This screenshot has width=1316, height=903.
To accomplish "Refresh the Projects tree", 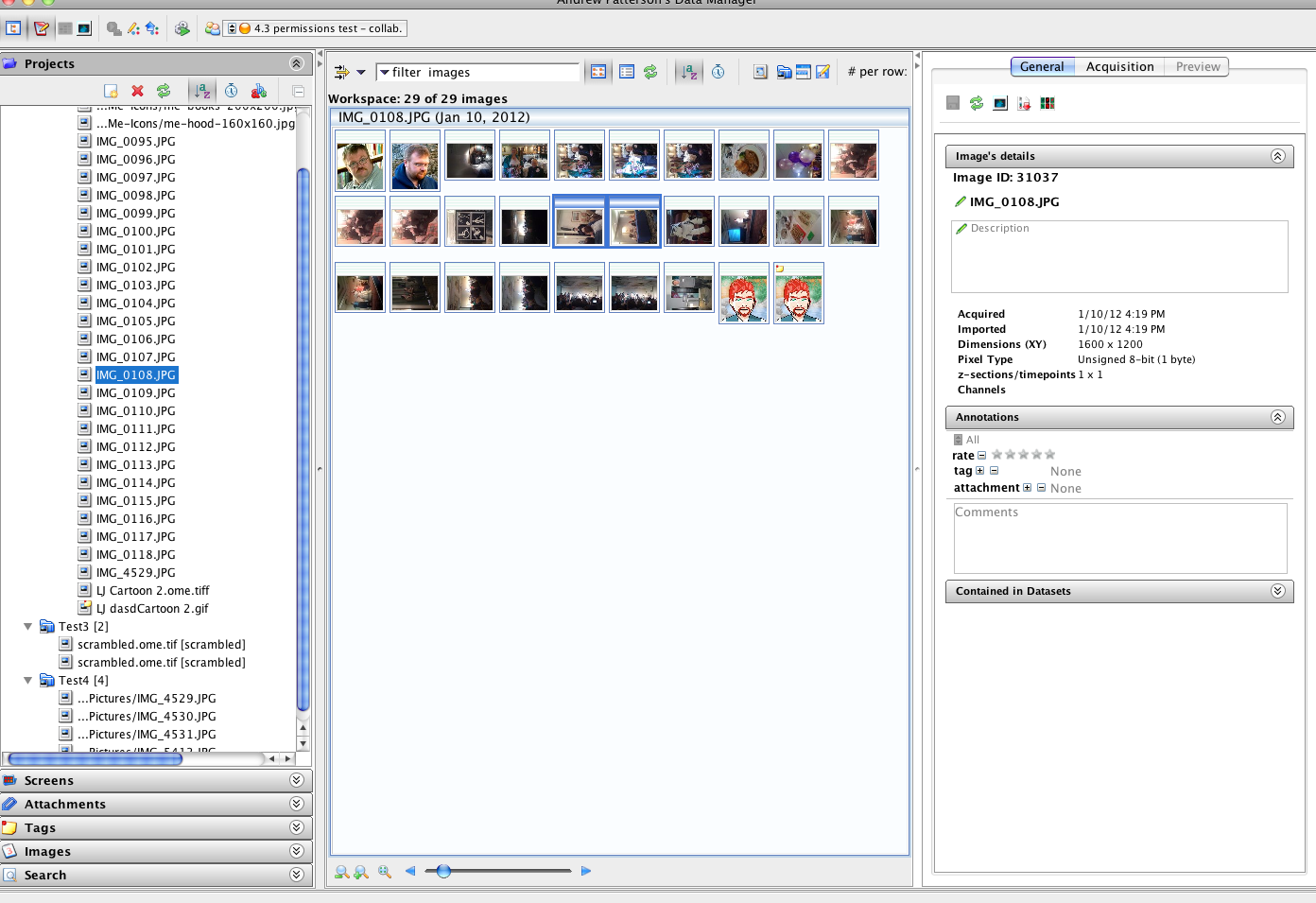I will pyautogui.click(x=164, y=91).
